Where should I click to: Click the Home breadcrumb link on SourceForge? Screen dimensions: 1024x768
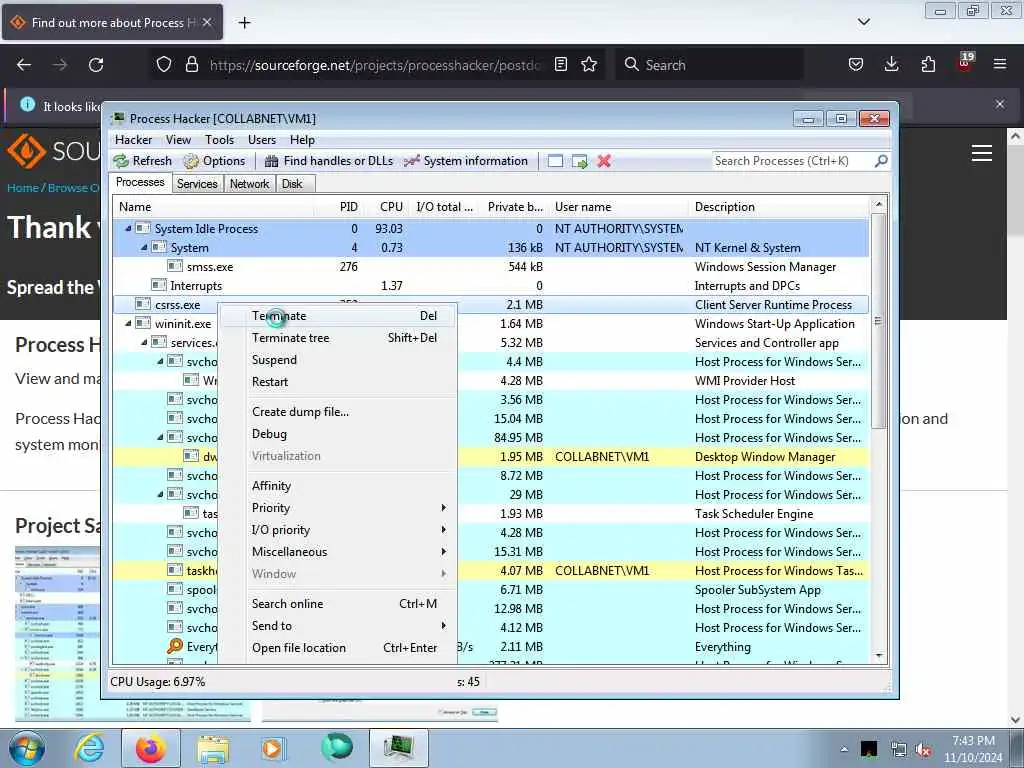[x=23, y=188]
